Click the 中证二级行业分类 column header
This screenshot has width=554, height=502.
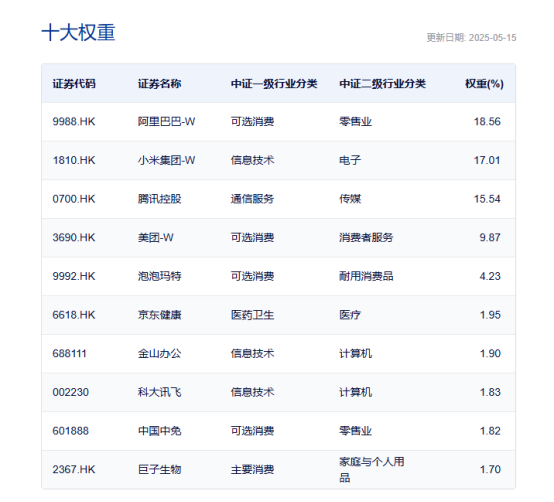click(382, 84)
